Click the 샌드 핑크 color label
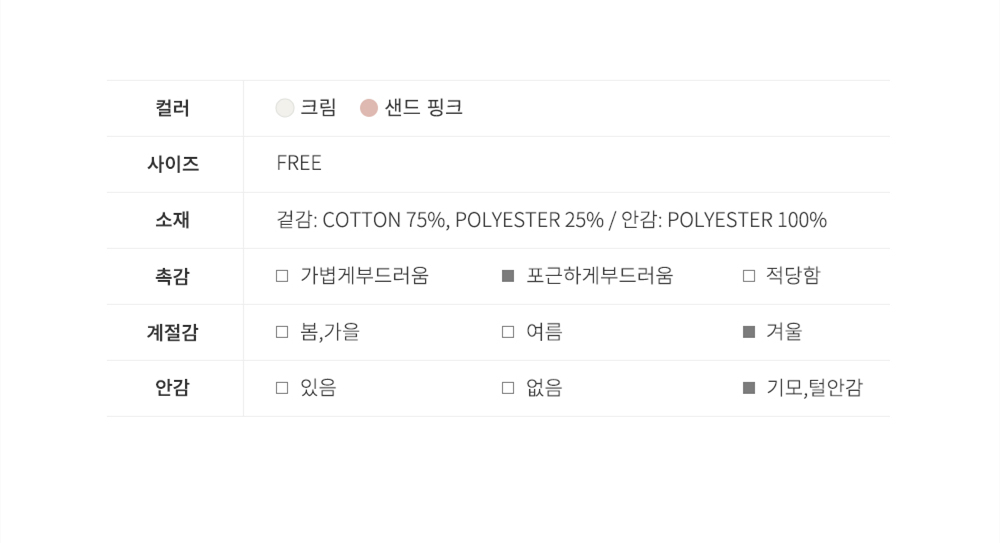The height and width of the screenshot is (543, 1000). click(424, 108)
